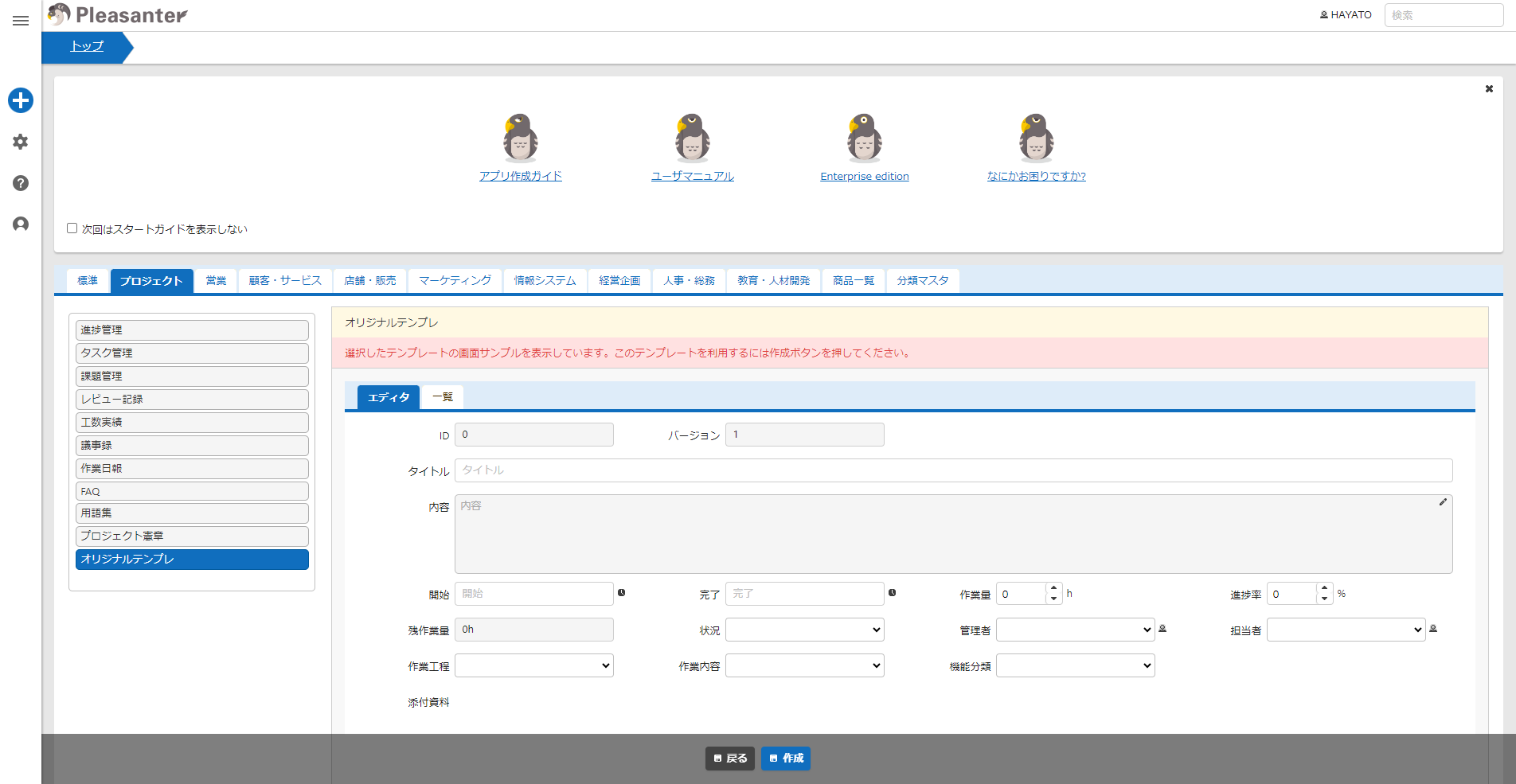The height and width of the screenshot is (784, 1516).
Task: Open the アプリ作成ガイド link
Action: coord(521,176)
